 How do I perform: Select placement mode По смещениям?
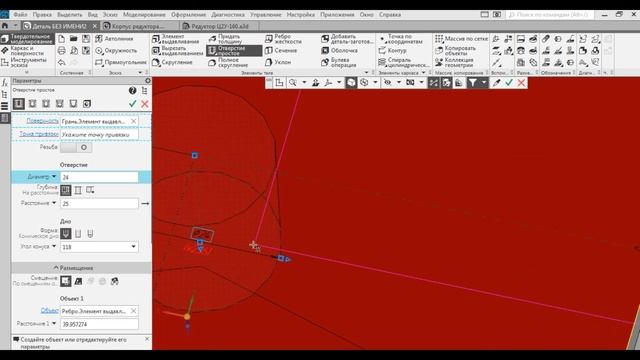[65, 281]
